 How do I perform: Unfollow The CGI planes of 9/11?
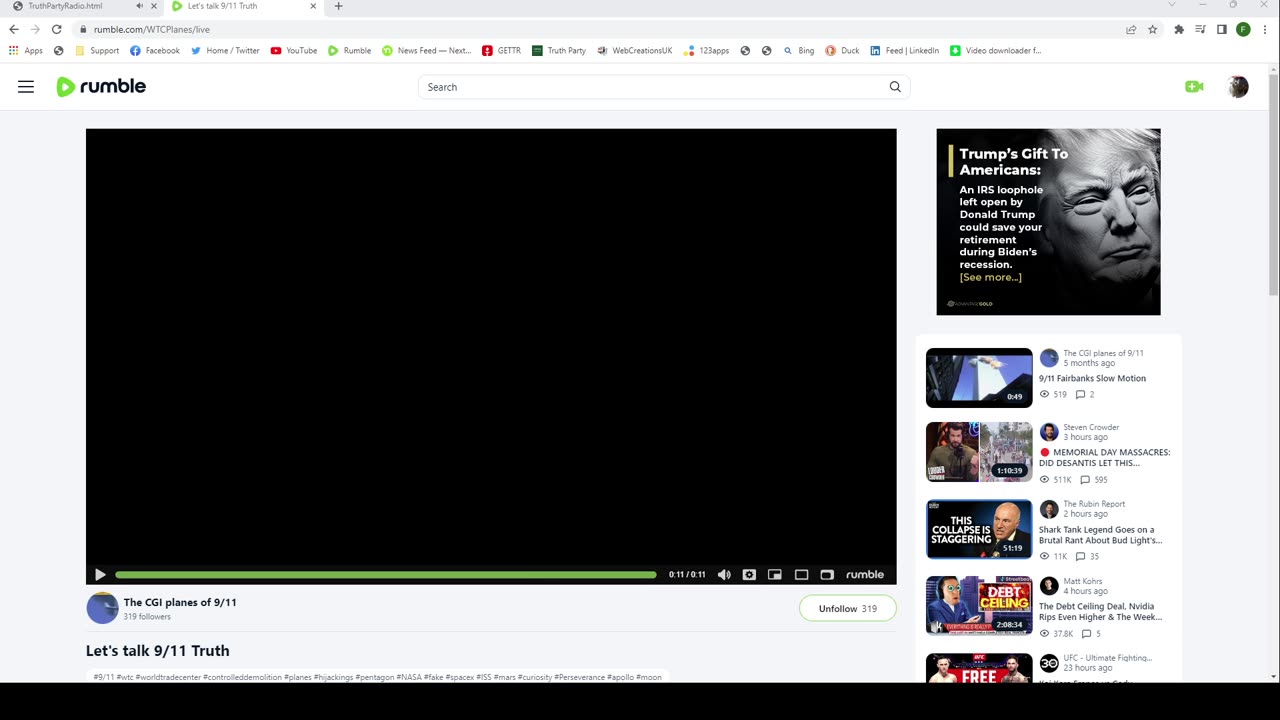(x=847, y=608)
